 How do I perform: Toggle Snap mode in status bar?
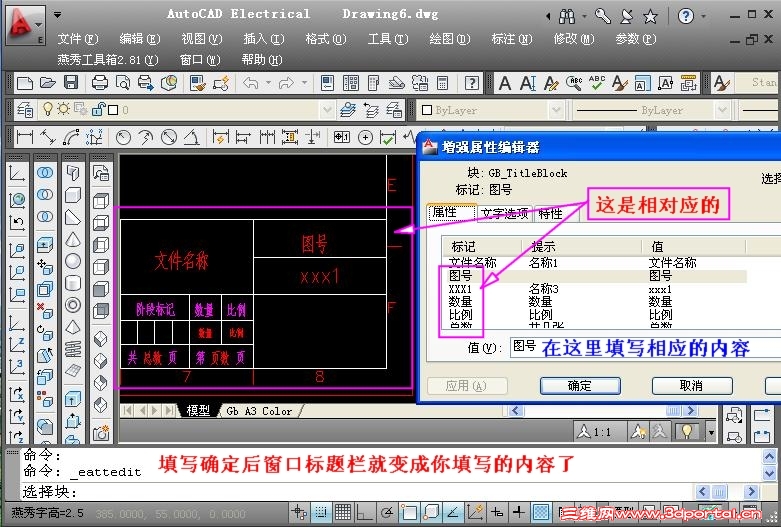tap(321, 512)
